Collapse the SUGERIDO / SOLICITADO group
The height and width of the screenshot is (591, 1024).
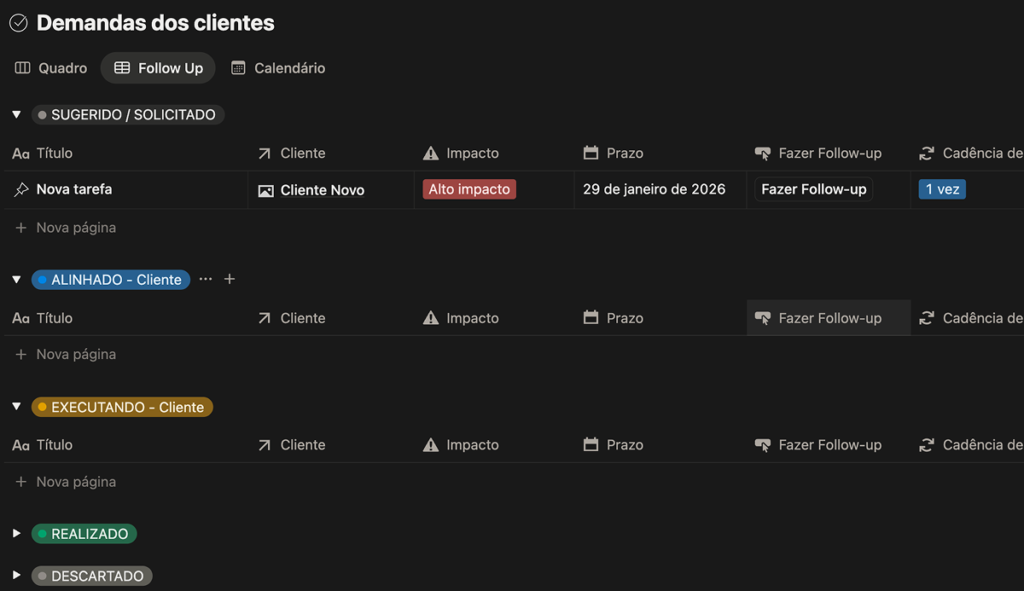(16, 115)
